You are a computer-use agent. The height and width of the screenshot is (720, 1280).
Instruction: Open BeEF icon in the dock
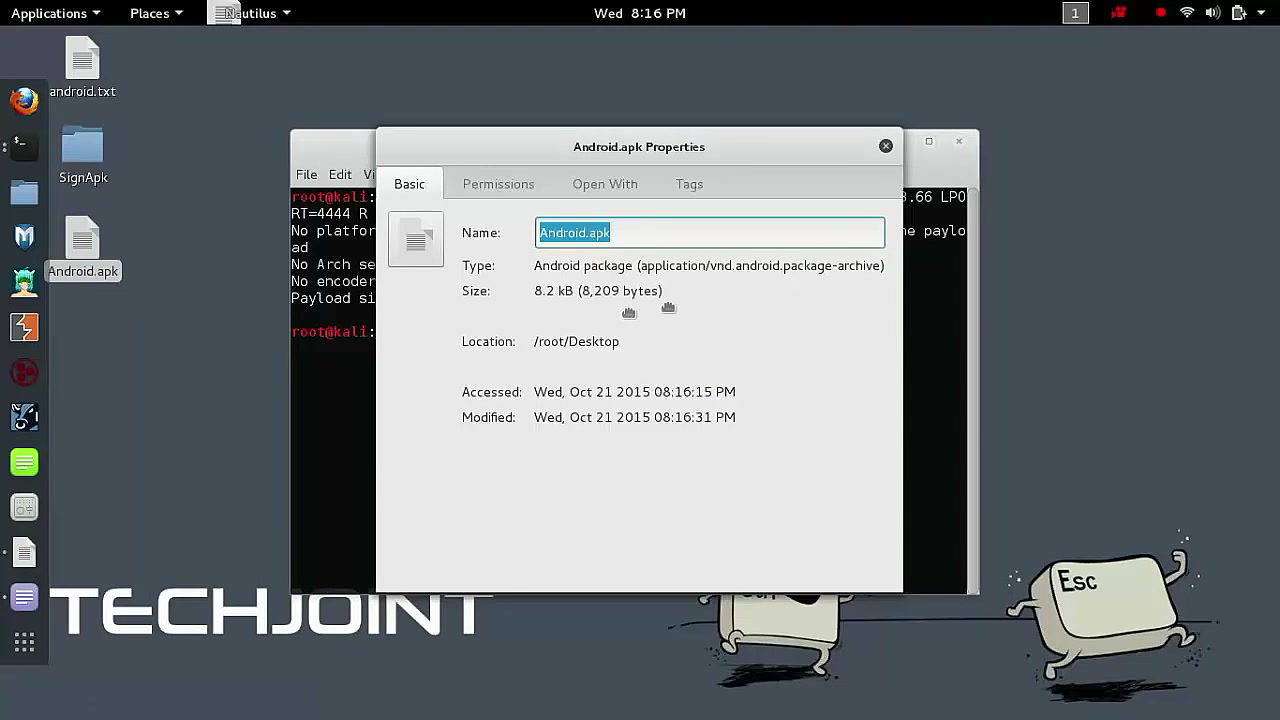24,418
